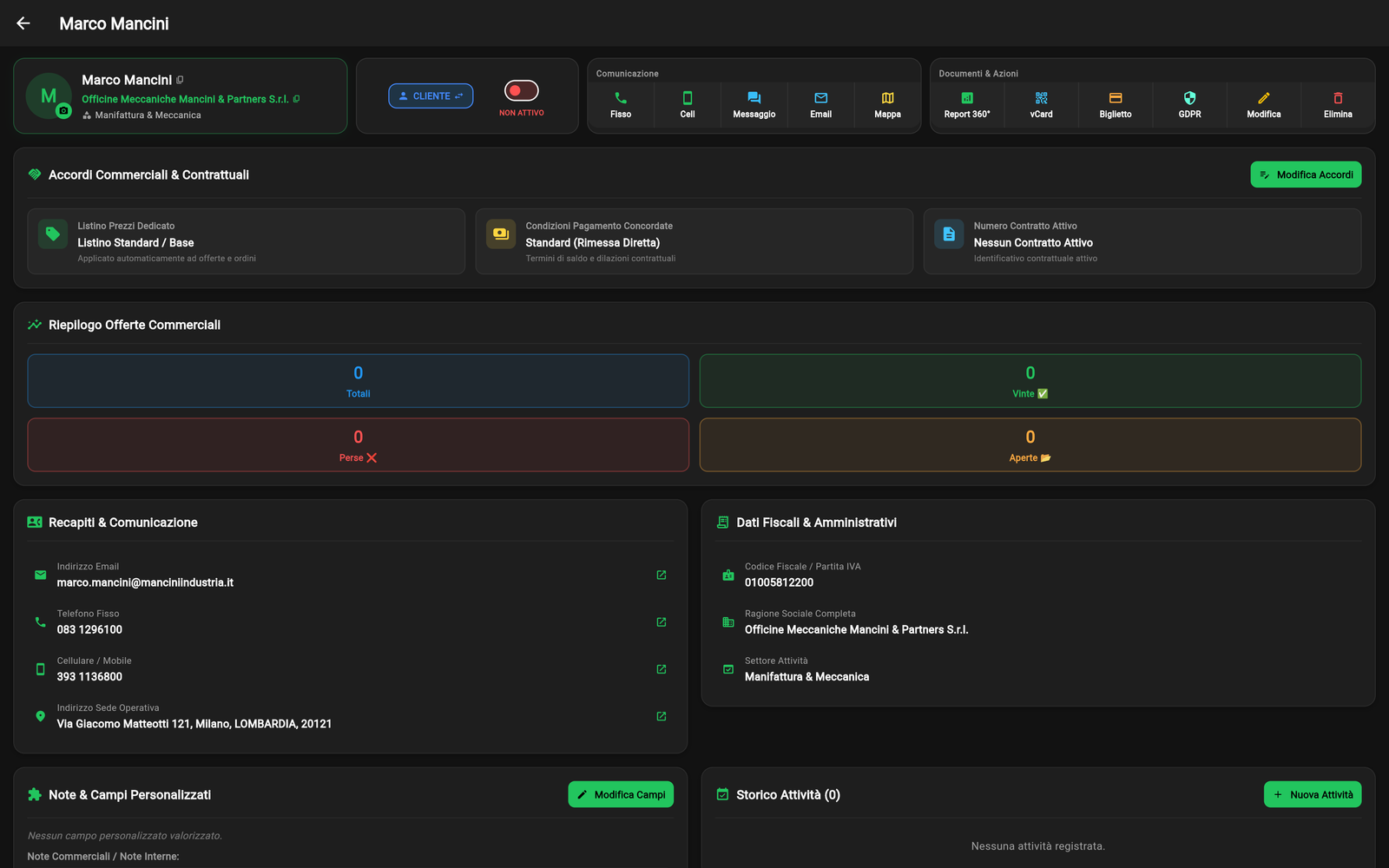The width and height of the screenshot is (1389, 868).
Task: Click Modifica Campi button
Action: [x=621, y=794]
